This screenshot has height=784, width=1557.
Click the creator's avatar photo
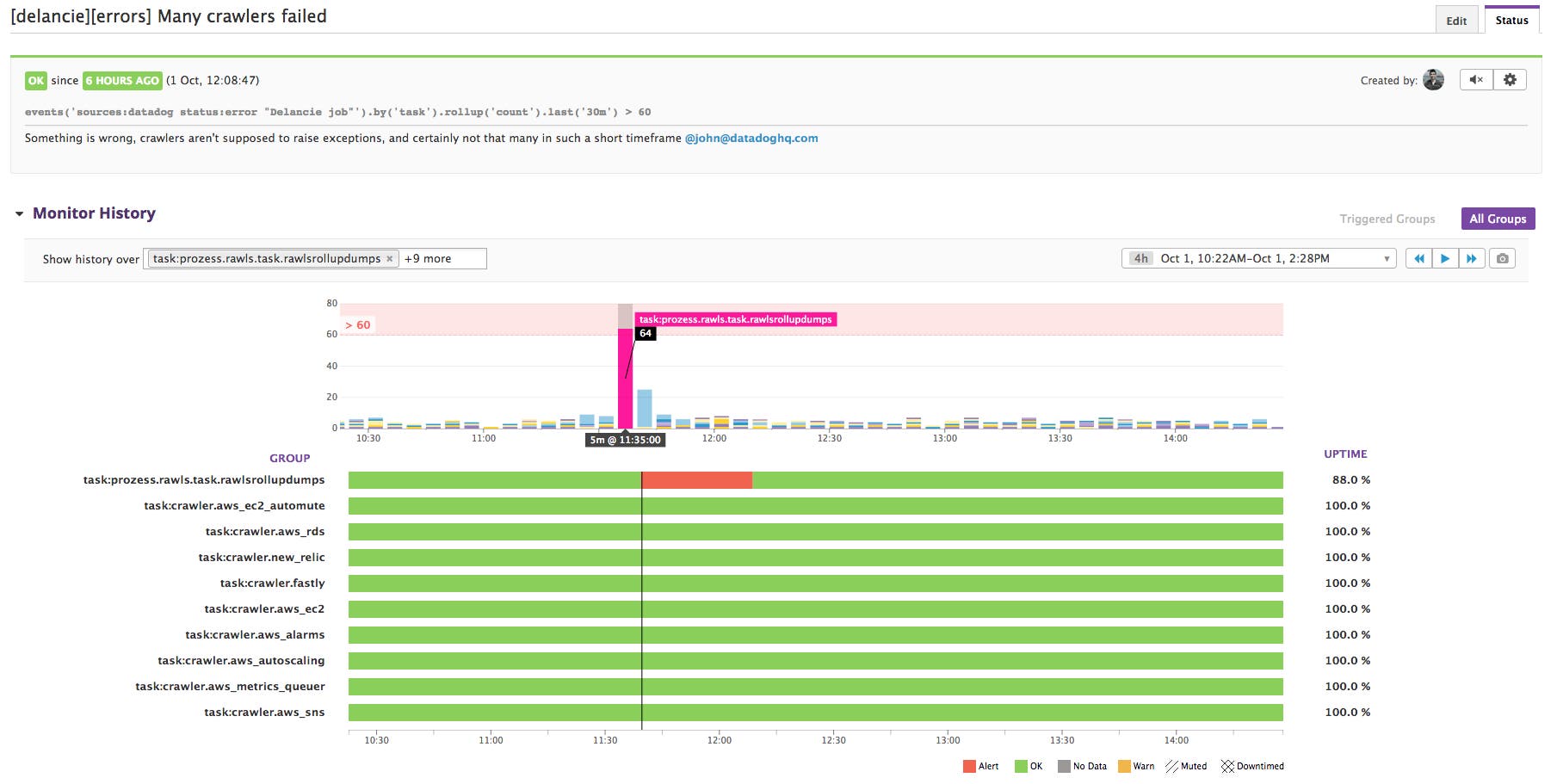tap(1433, 80)
